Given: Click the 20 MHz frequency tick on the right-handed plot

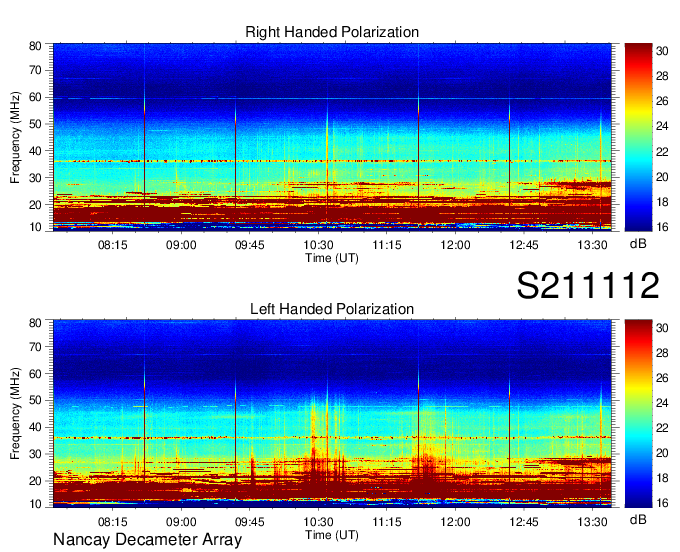Looking at the screenshot, I should pyautogui.click(x=35, y=205).
